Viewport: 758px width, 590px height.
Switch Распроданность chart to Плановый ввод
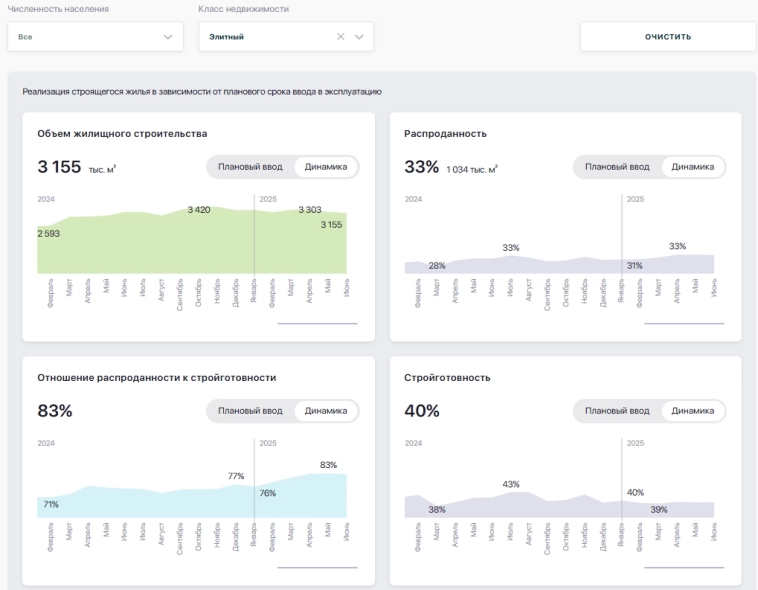coord(617,167)
